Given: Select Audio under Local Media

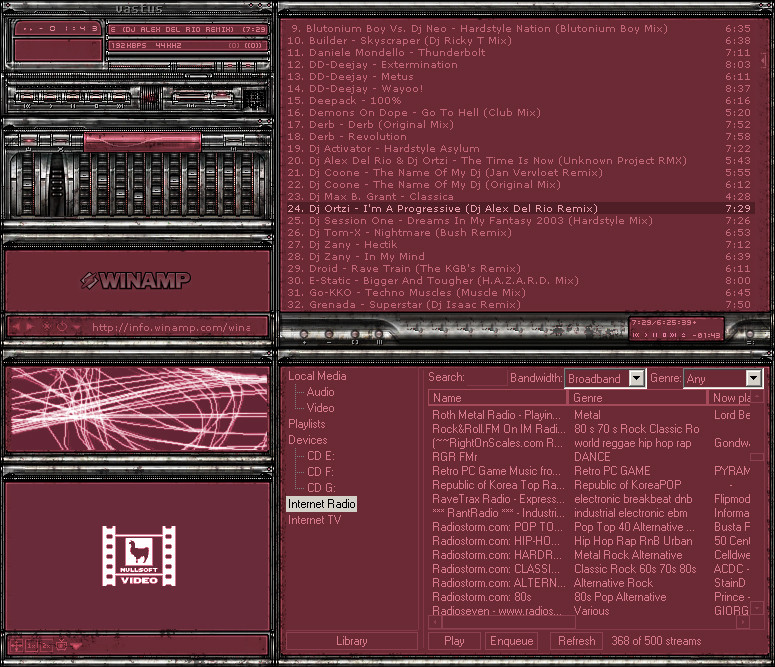Looking at the screenshot, I should 320,392.
